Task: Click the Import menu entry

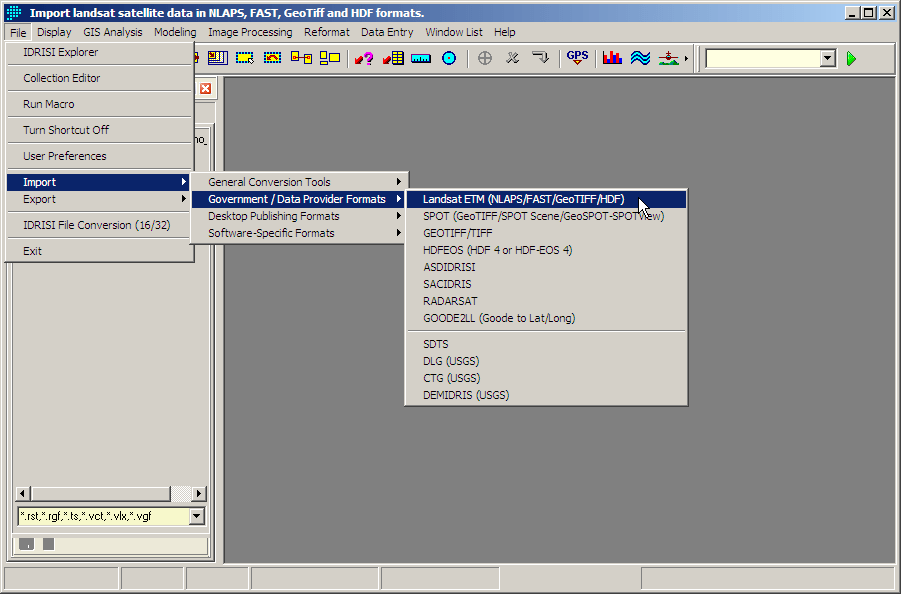Action: click(x=99, y=182)
